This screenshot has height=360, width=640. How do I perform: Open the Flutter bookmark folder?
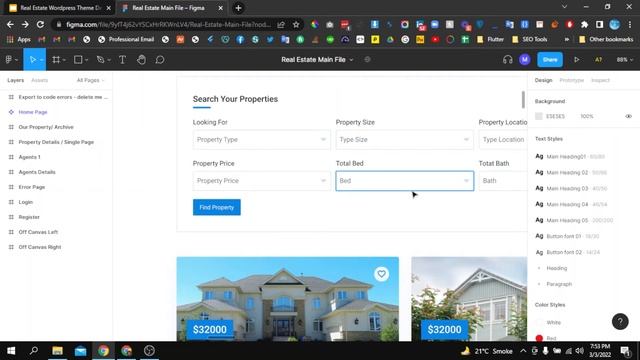click(490, 40)
